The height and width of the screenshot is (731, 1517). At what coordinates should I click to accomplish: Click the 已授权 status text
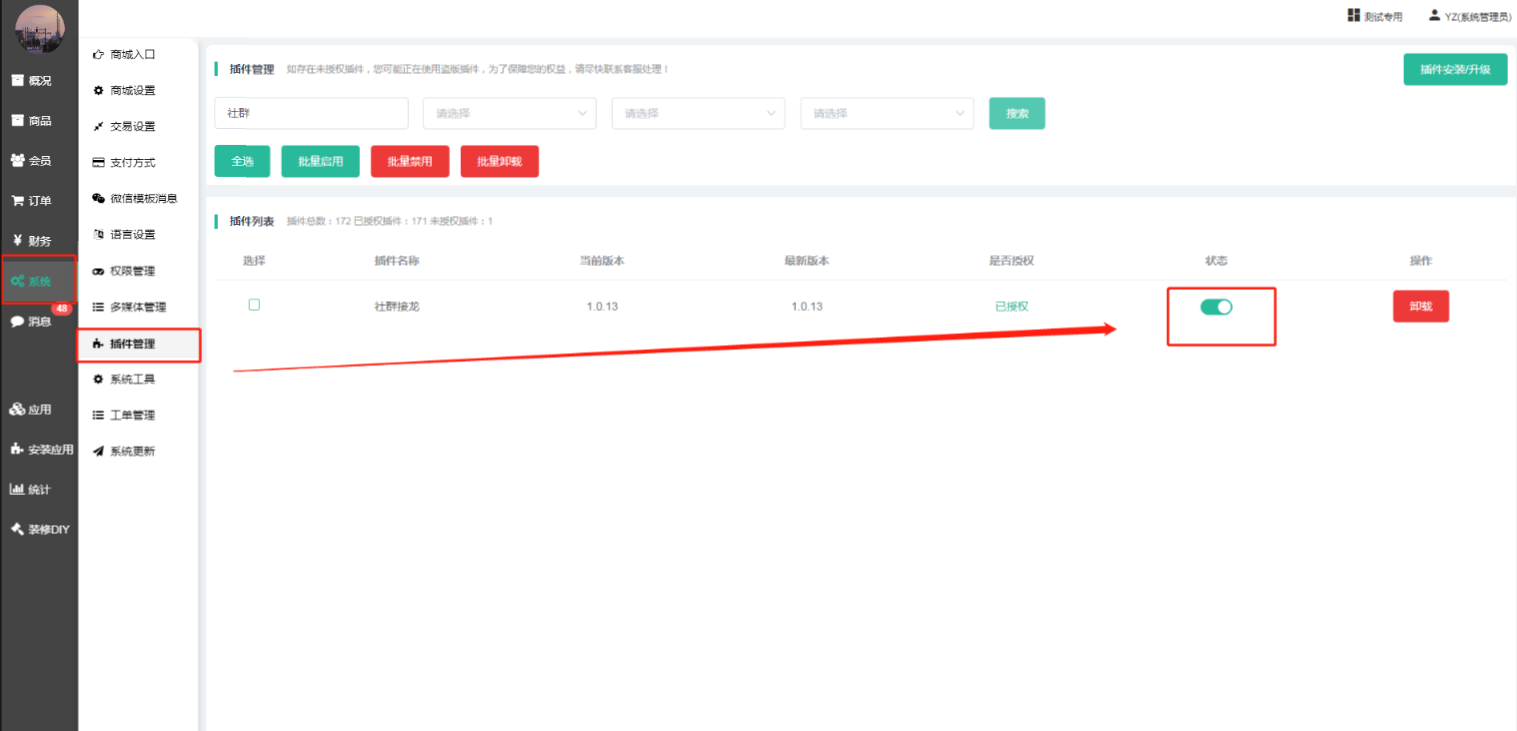(x=1011, y=306)
